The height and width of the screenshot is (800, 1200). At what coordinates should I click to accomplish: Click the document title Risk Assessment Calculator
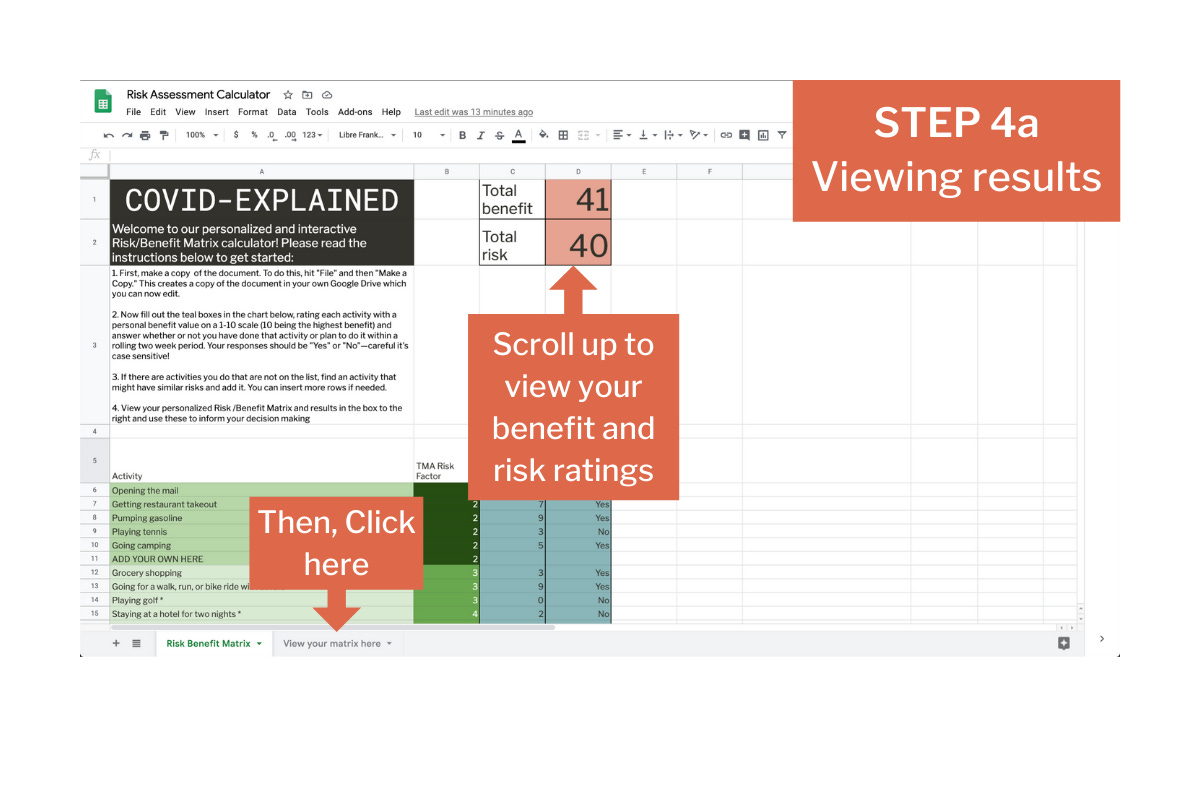coord(198,95)
